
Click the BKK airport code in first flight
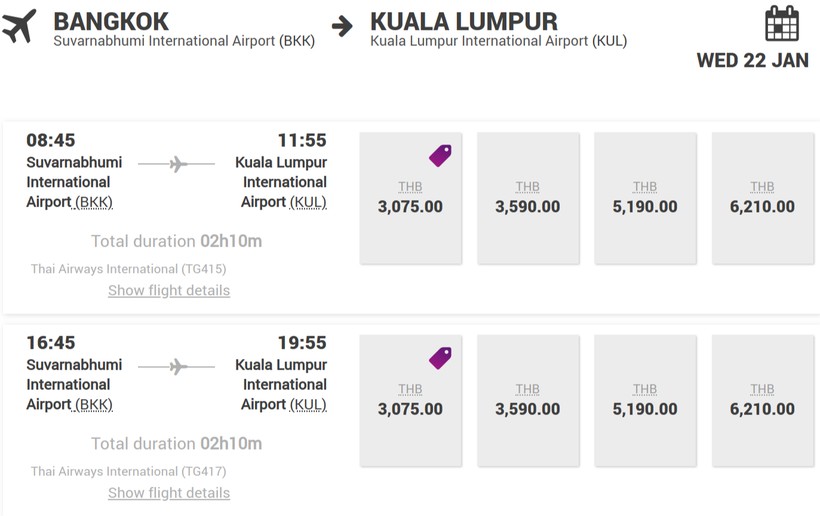94,202
